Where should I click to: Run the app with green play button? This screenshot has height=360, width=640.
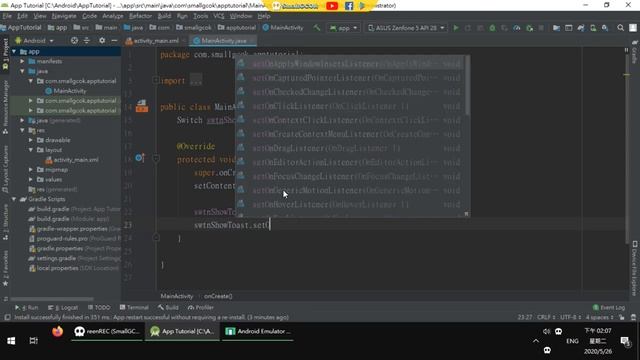coord(456,28)
